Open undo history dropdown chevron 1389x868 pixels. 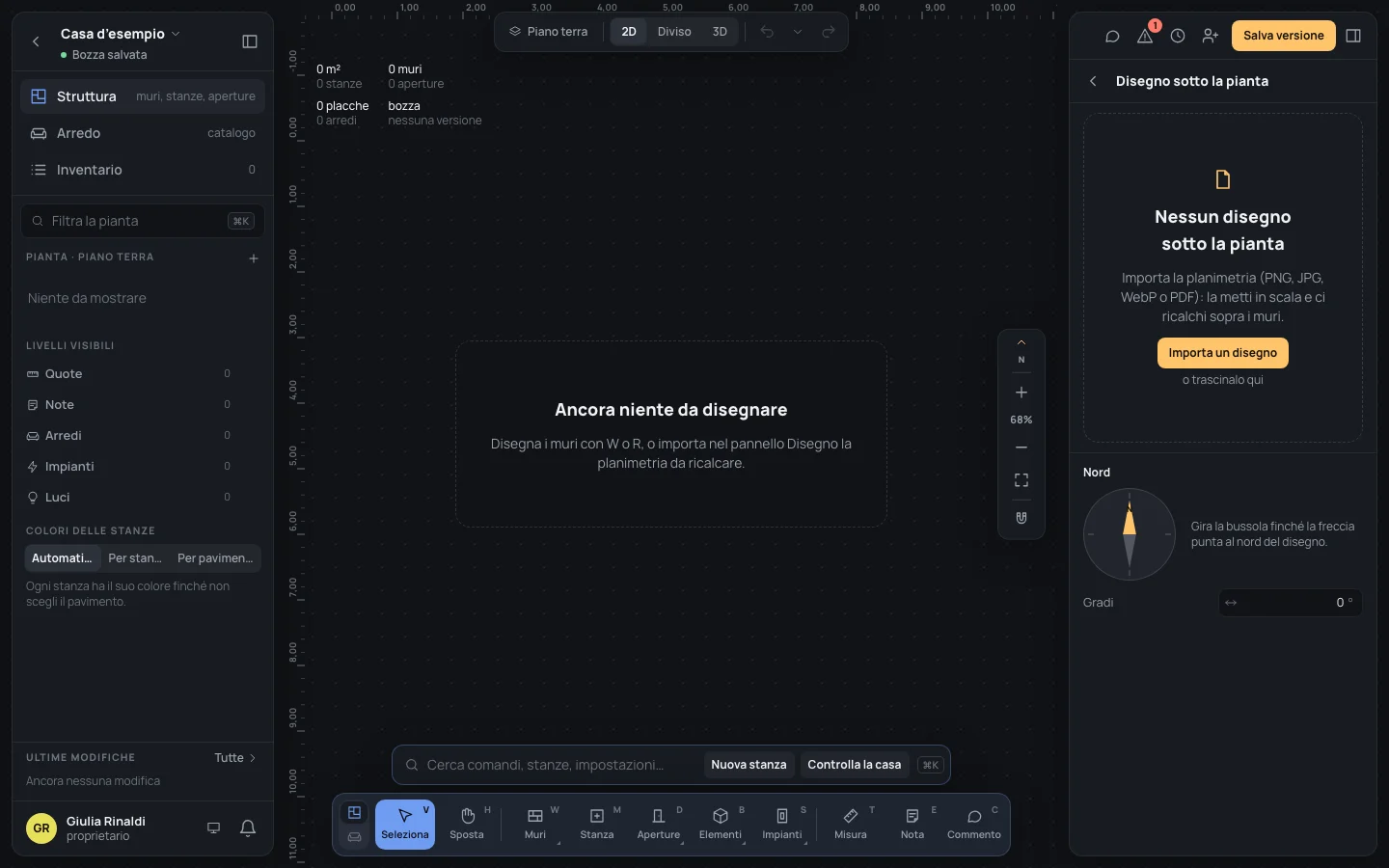tap(798, 32)
